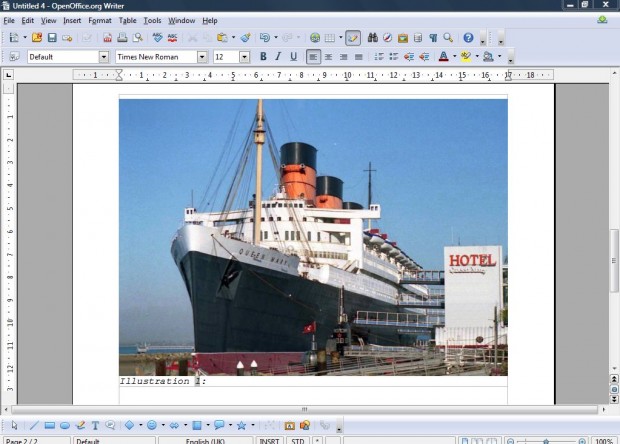Expand the Font Name dropdown
This screenshot has height=444, width=620.
[x=202, y=57]
